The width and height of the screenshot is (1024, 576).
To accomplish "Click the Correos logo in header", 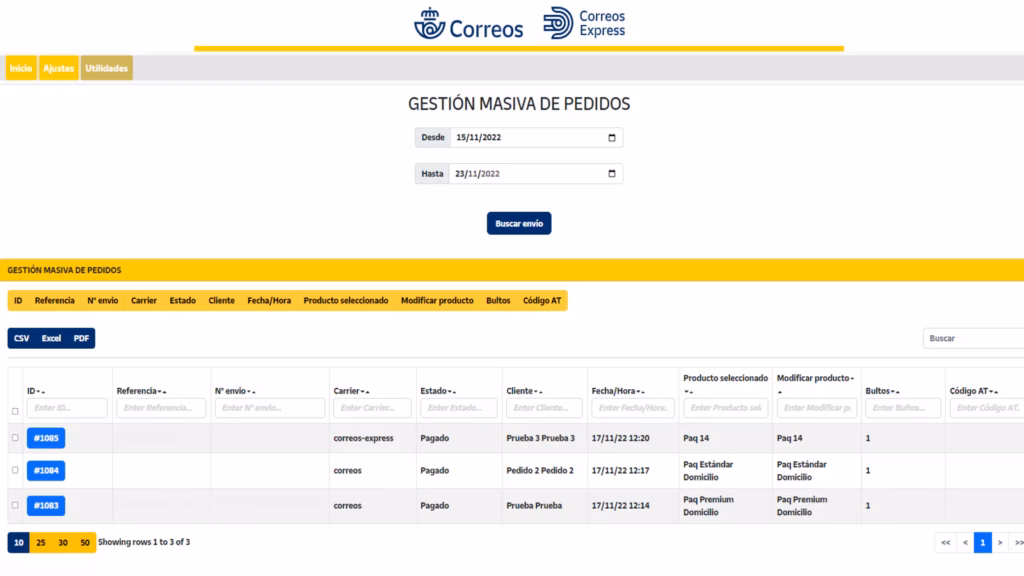I will 469,24.
